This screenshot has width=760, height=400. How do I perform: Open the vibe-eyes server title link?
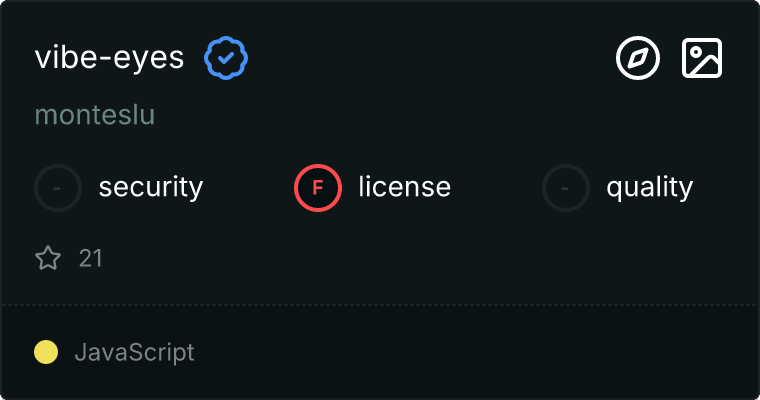pyautogui.click(x=109, y=58)
